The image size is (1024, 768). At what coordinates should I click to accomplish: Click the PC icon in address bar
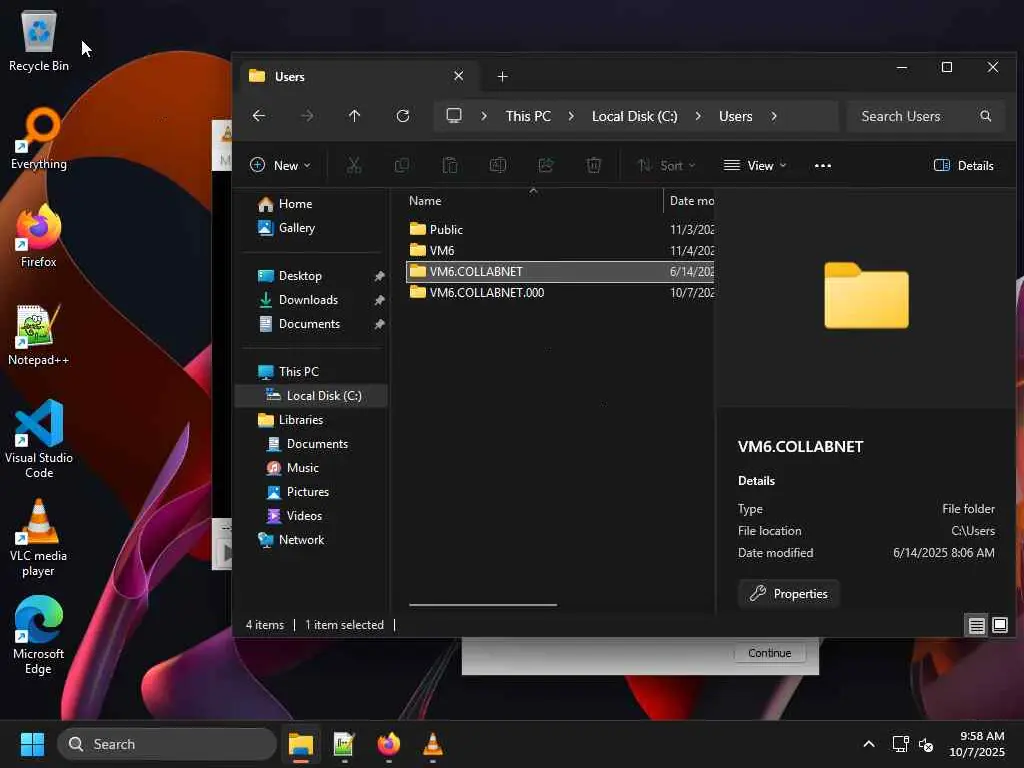click(454, 116)
